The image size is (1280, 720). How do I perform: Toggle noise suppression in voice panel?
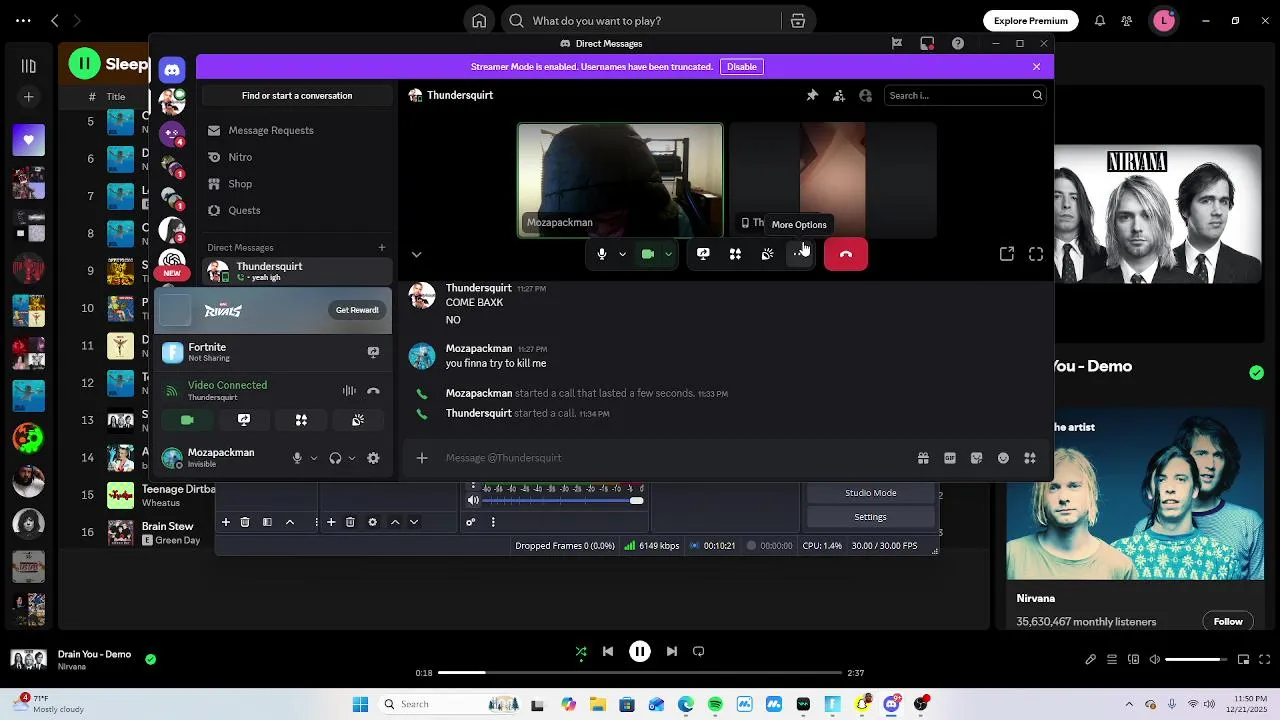click(x=349, y=391)
